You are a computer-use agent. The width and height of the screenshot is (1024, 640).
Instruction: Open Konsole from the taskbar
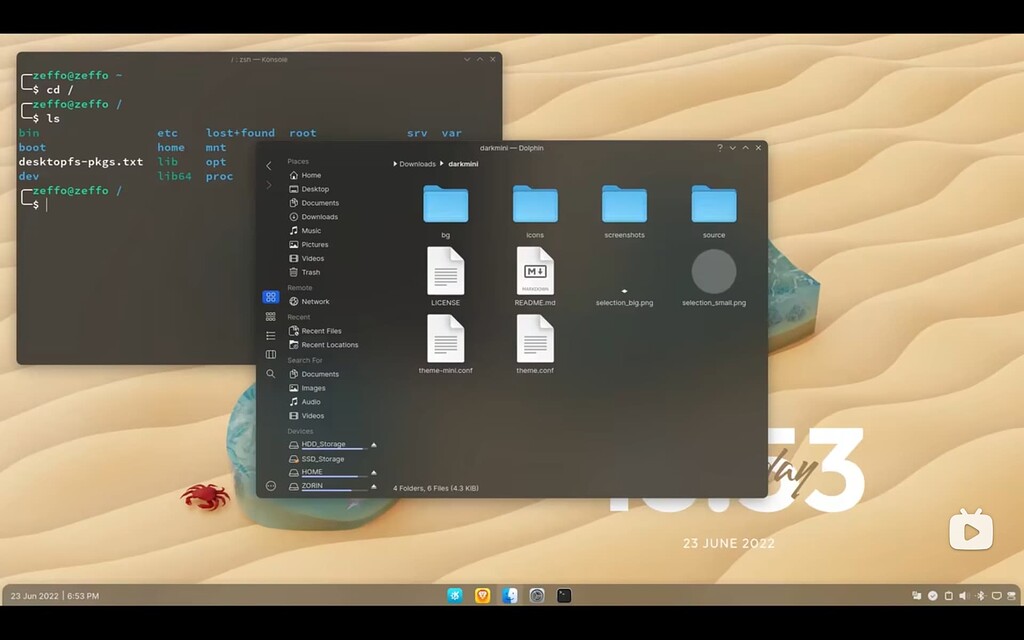point(565,595)
